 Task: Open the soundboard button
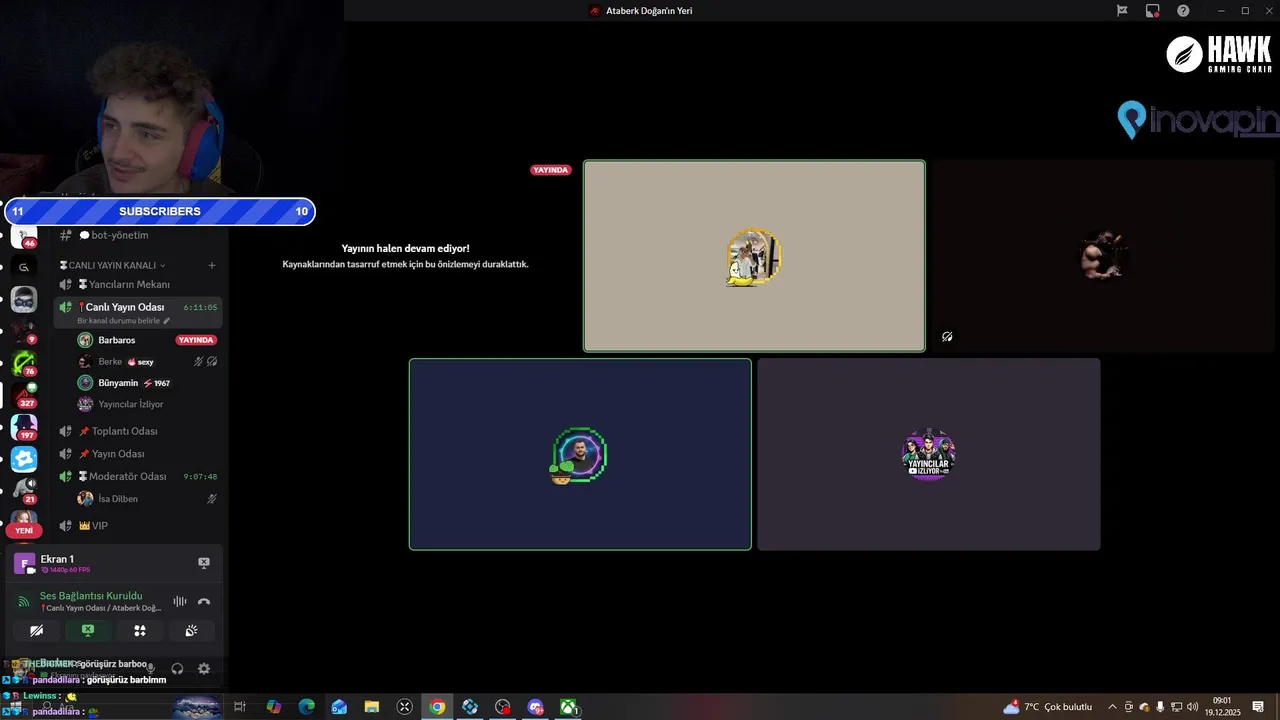pyautogui.click(x=191, y=631)
